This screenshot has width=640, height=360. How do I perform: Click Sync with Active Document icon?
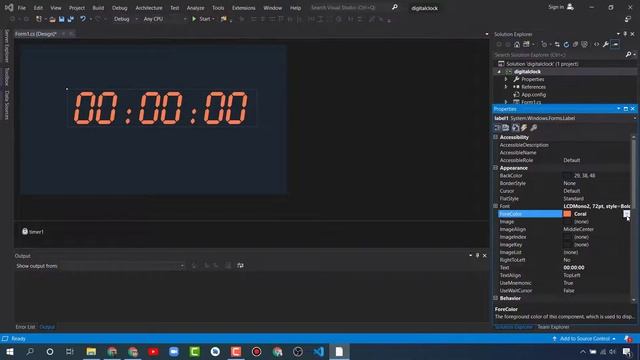[x=557, y=44]
